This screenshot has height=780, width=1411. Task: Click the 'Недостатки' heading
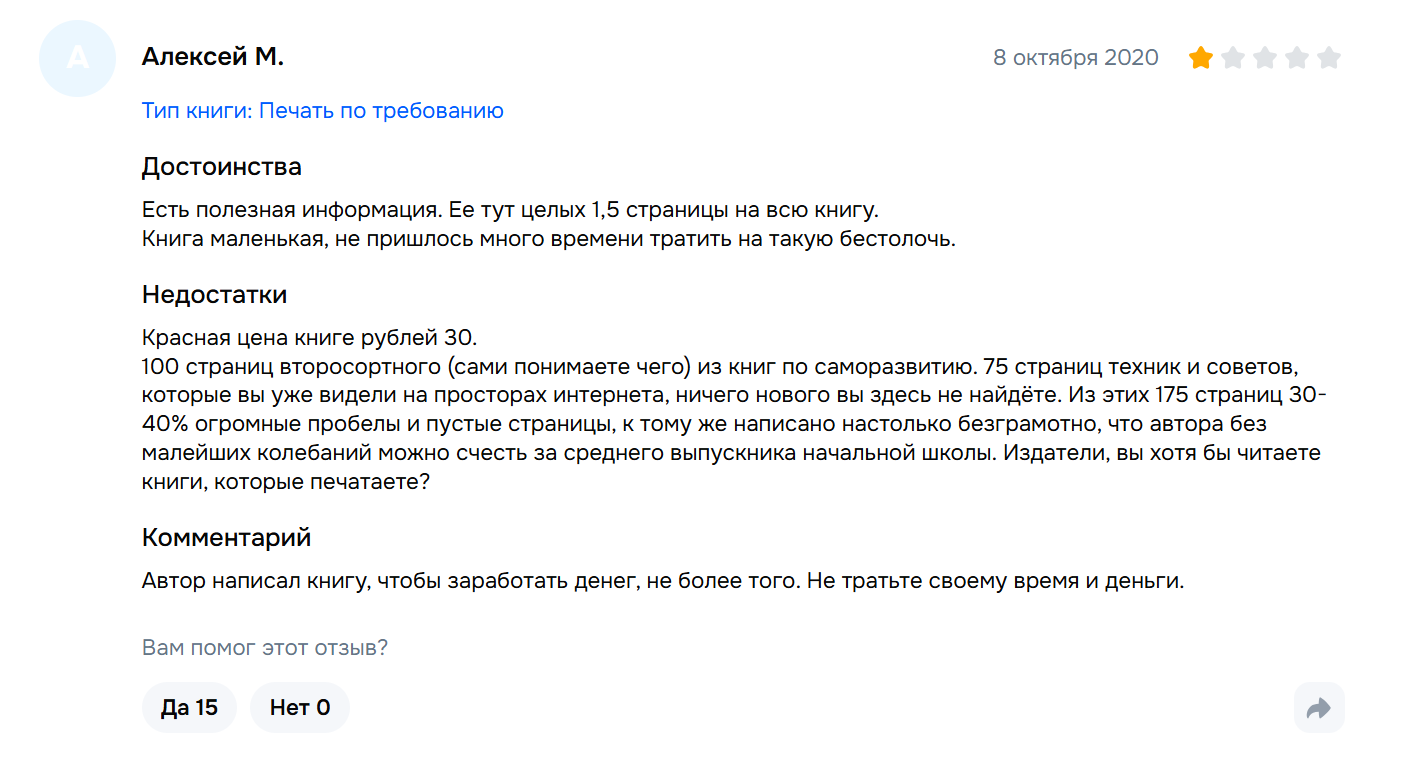pos(215,295)
